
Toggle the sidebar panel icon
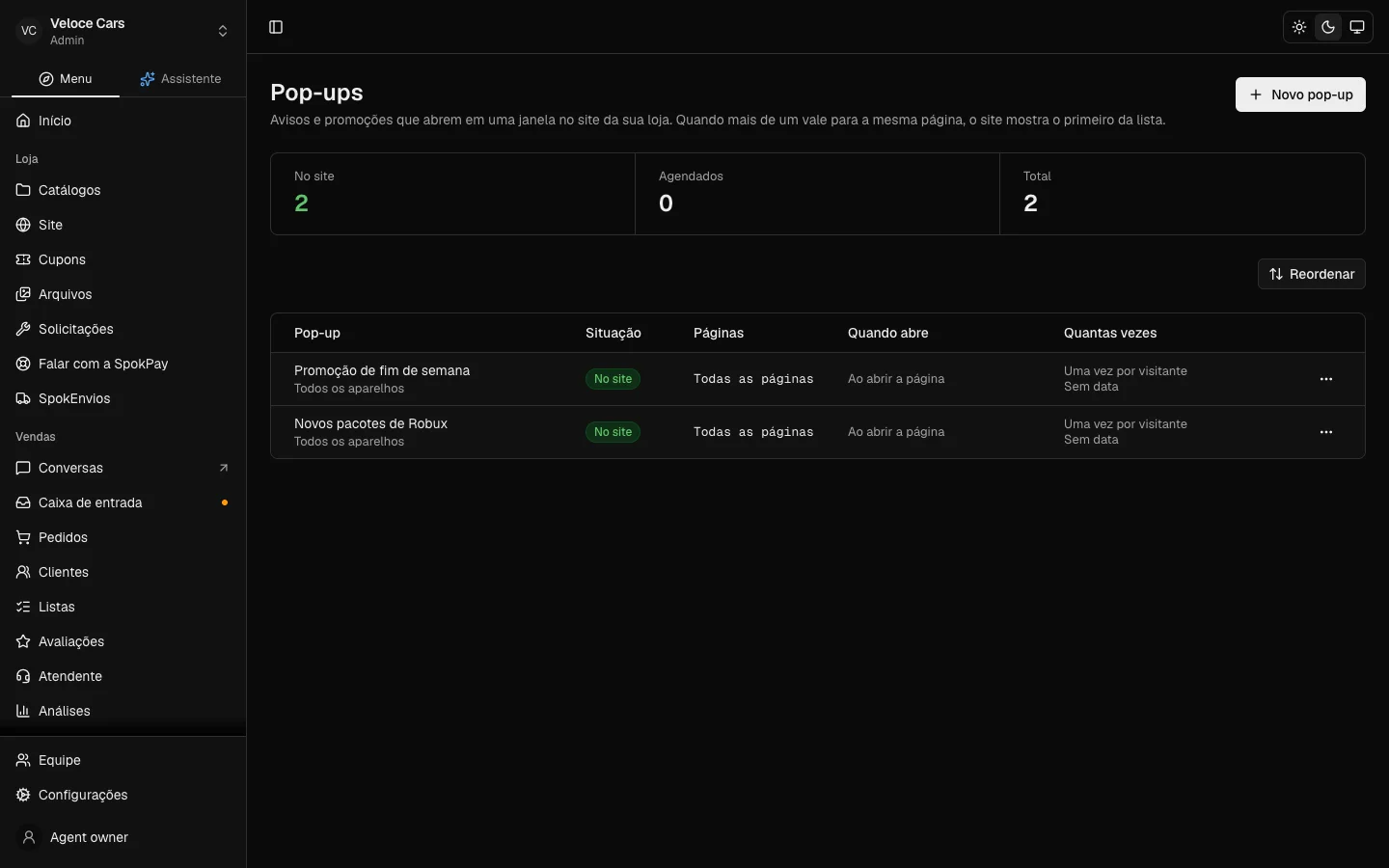coord(276,27)
